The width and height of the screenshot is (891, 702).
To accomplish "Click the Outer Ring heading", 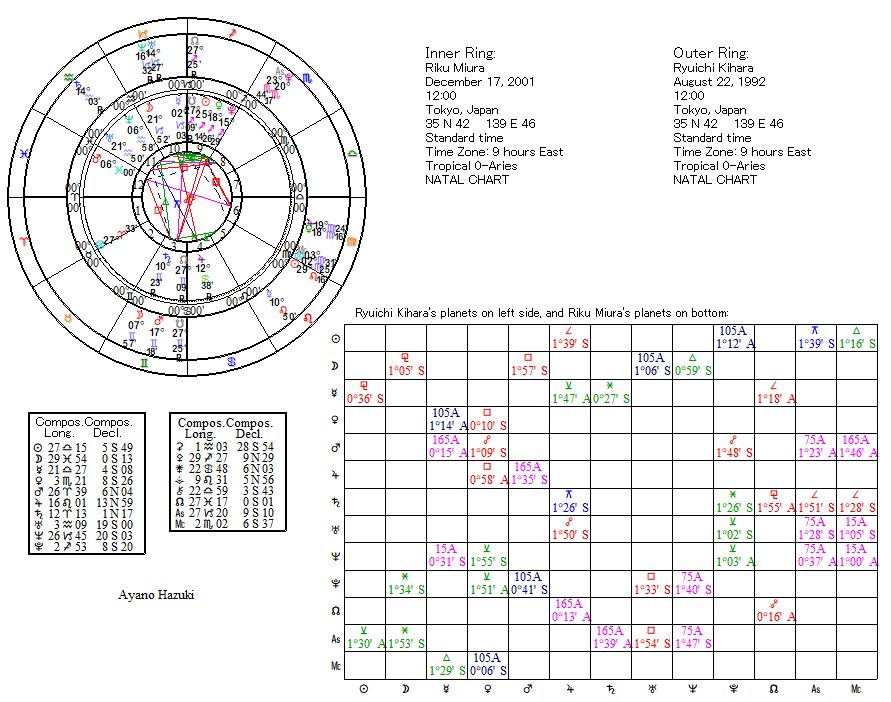I will 707,53.
